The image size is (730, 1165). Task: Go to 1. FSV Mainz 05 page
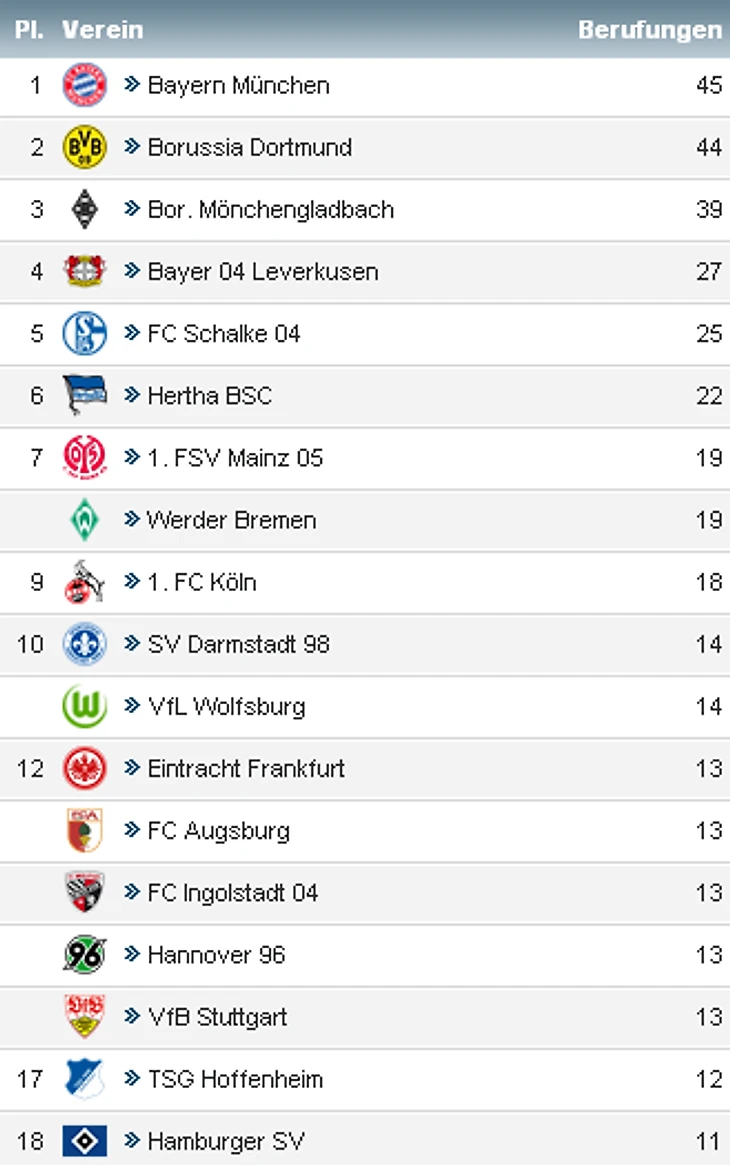[235, 458]
